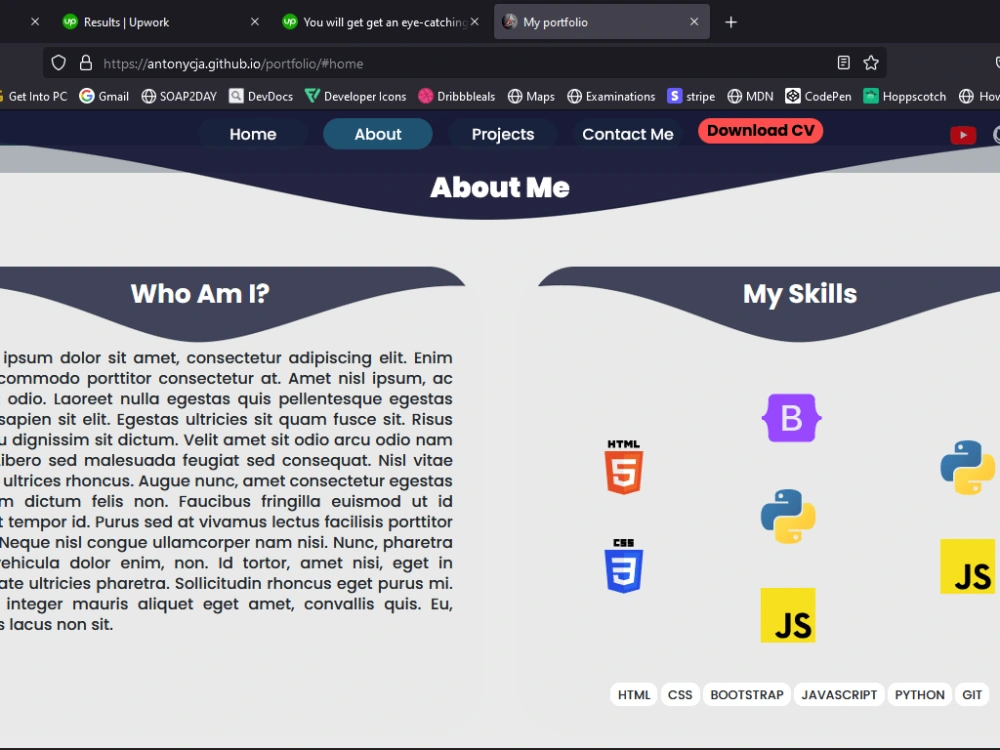Open the DevDocs bookmark
Image resolution: width=1000 pixels, height=750 pixels.
pos(261,96)
